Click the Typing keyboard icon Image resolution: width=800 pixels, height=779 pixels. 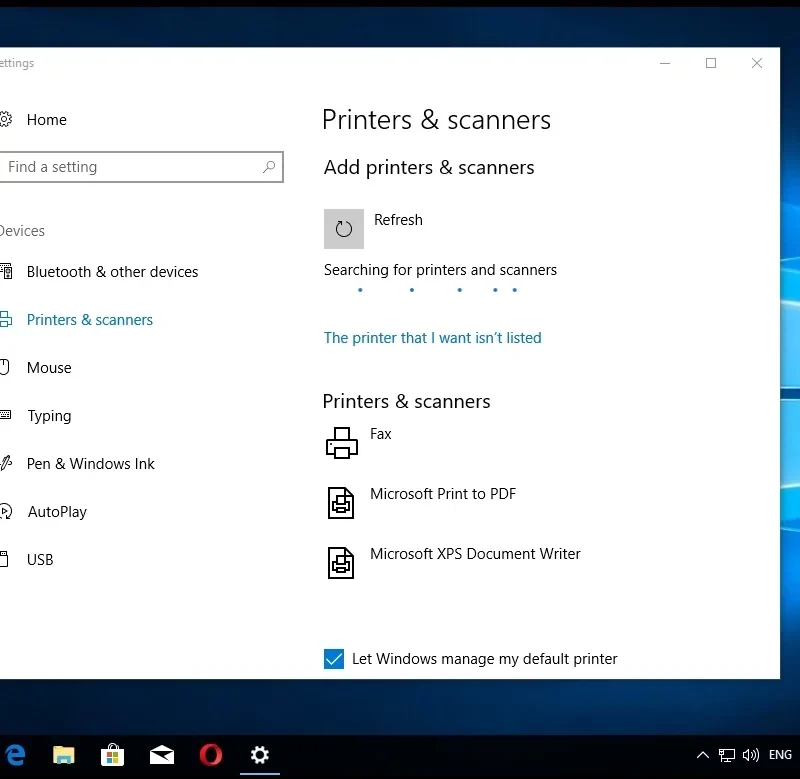click(x=5, y=415)
